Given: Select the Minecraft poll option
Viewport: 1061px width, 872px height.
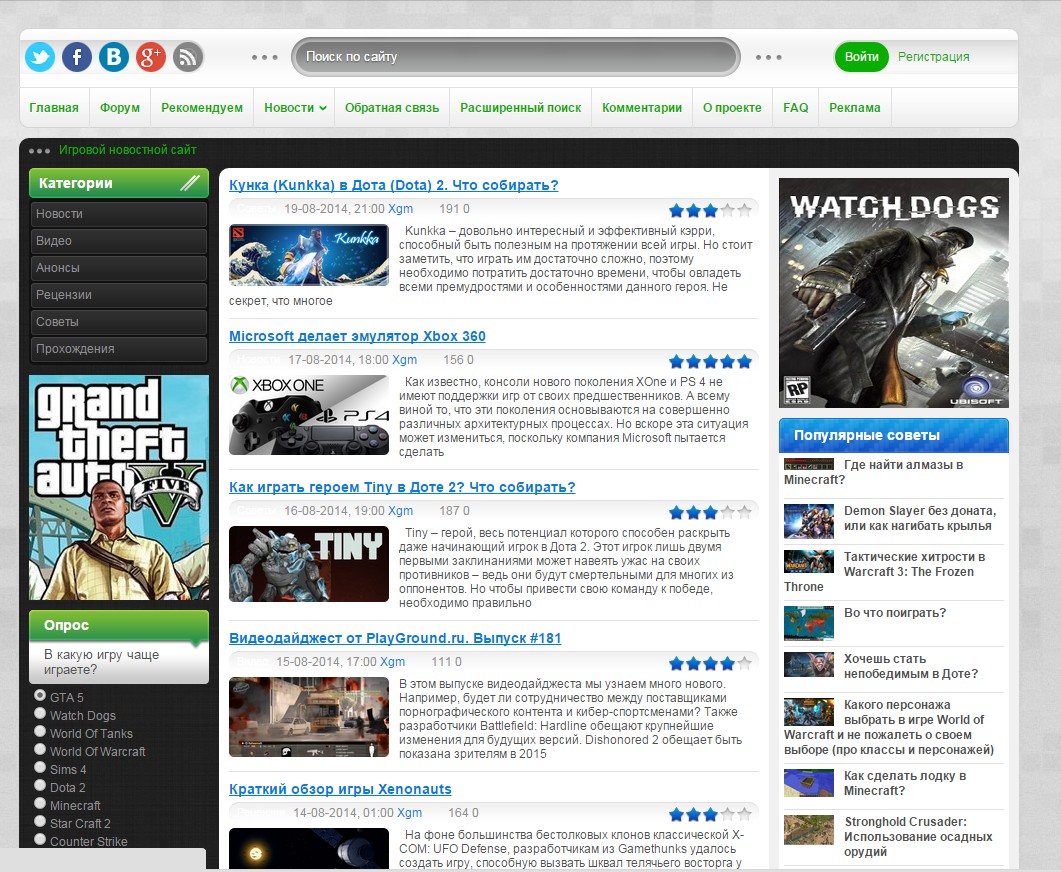Looking at the screenshot, I should [40, 804].
